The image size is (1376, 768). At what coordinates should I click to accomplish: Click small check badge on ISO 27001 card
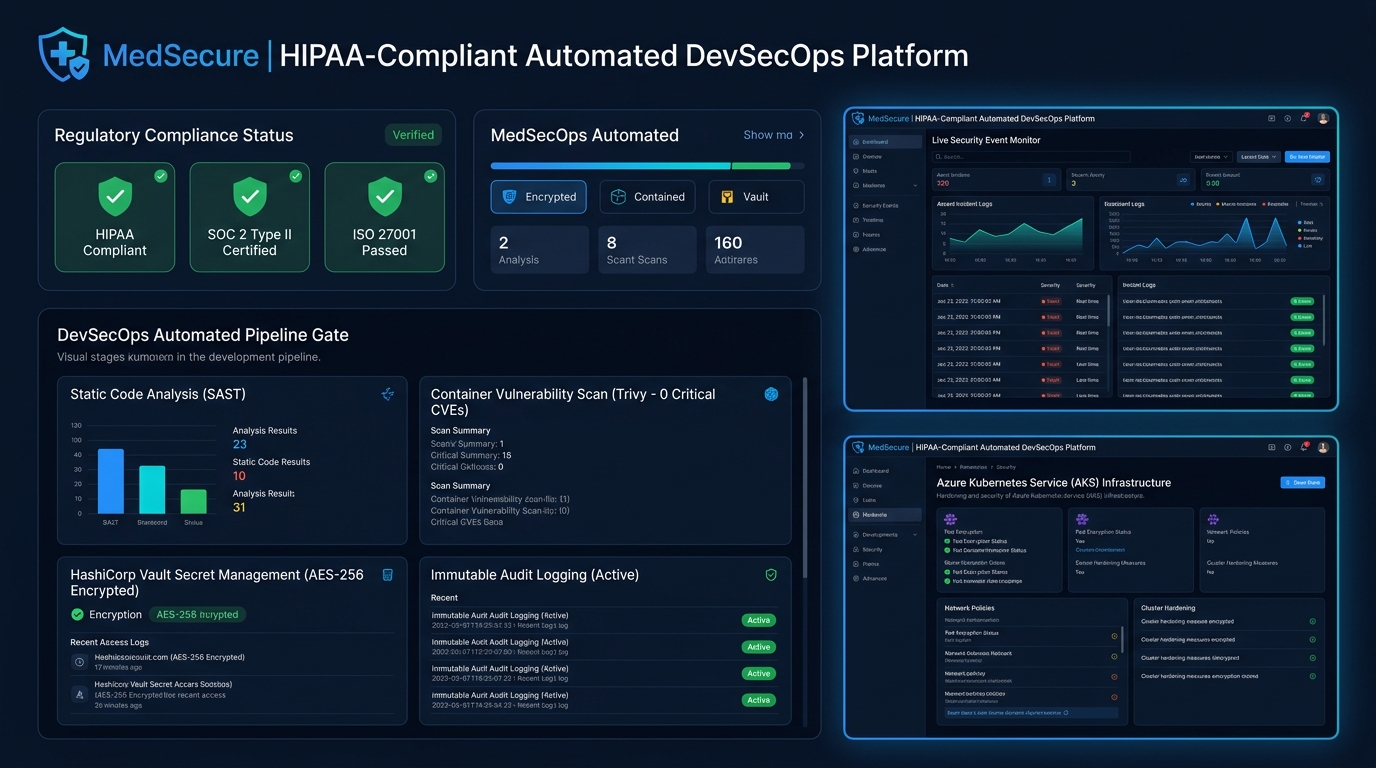(431, 176)
